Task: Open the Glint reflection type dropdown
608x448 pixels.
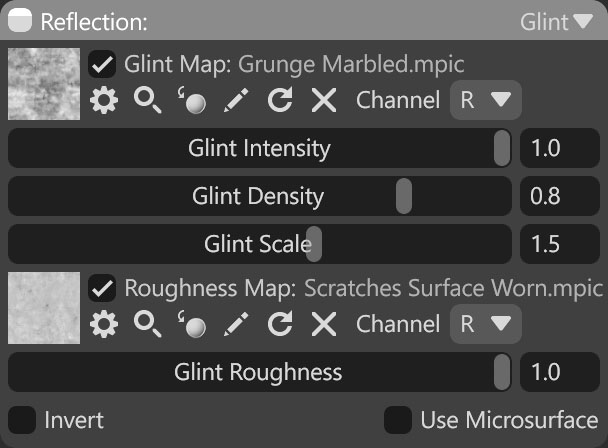Action: tap(556, 22)
